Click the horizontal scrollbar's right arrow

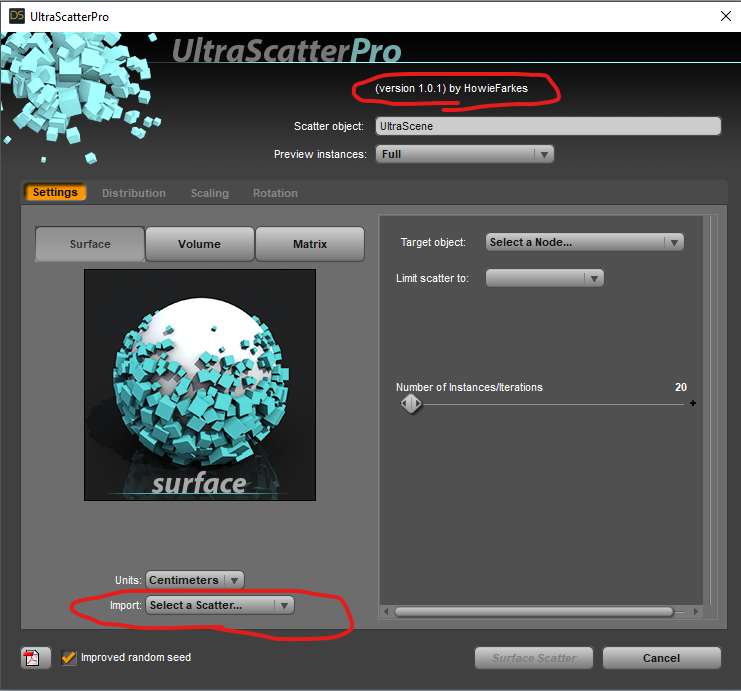pyautogui.click(x=696, y=612)
